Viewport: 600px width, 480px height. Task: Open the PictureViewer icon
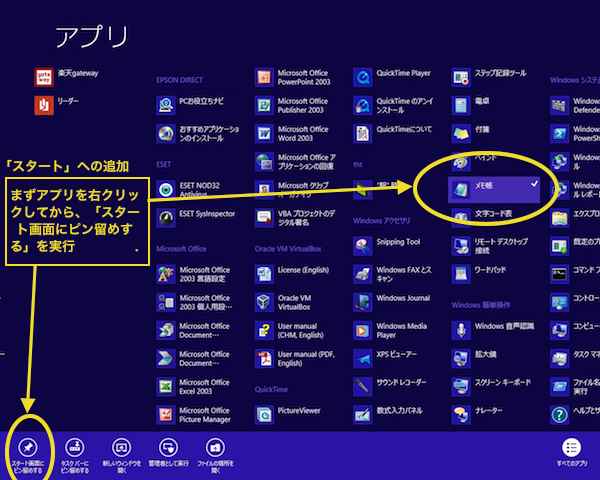[264, 415]
